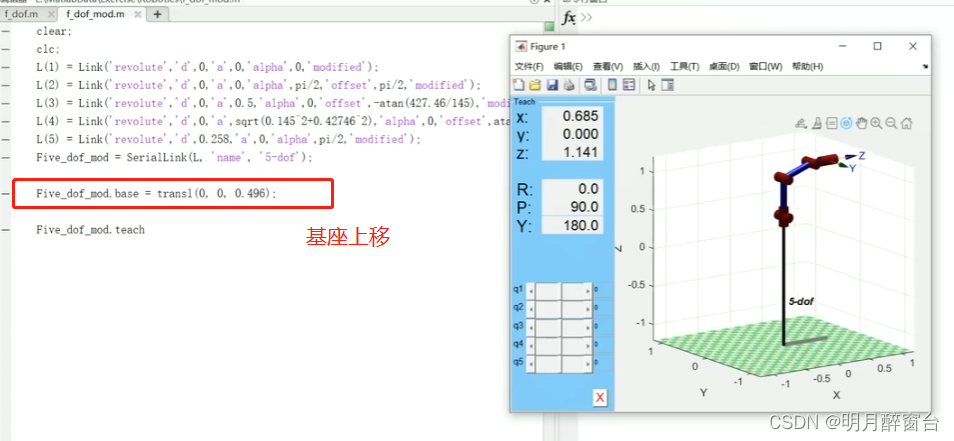Viewport: 954px width, 441px height.
Task: Click the x value 0.685 in Teach panel
Action: 572,116
